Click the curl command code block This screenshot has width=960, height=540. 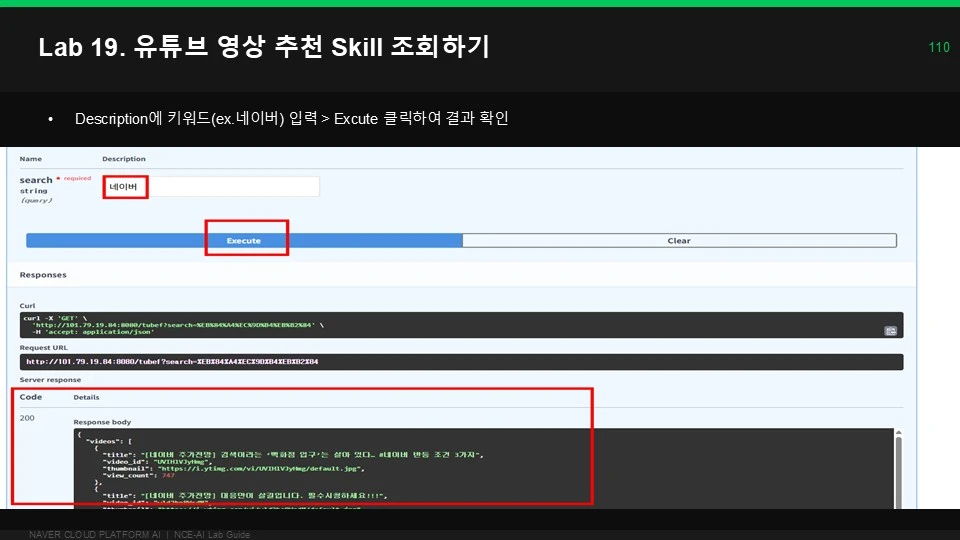click(461, 325)
